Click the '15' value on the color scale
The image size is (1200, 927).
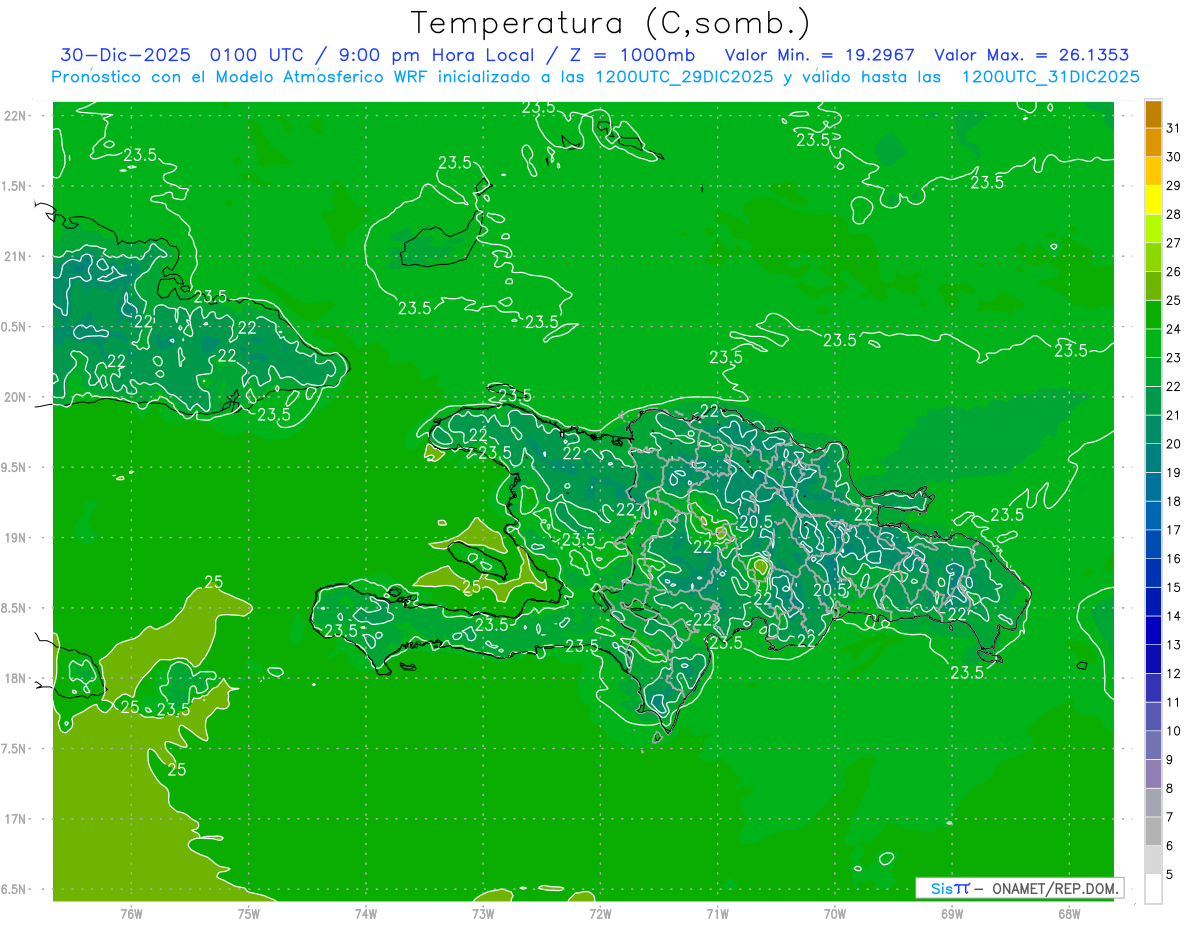1173,587
